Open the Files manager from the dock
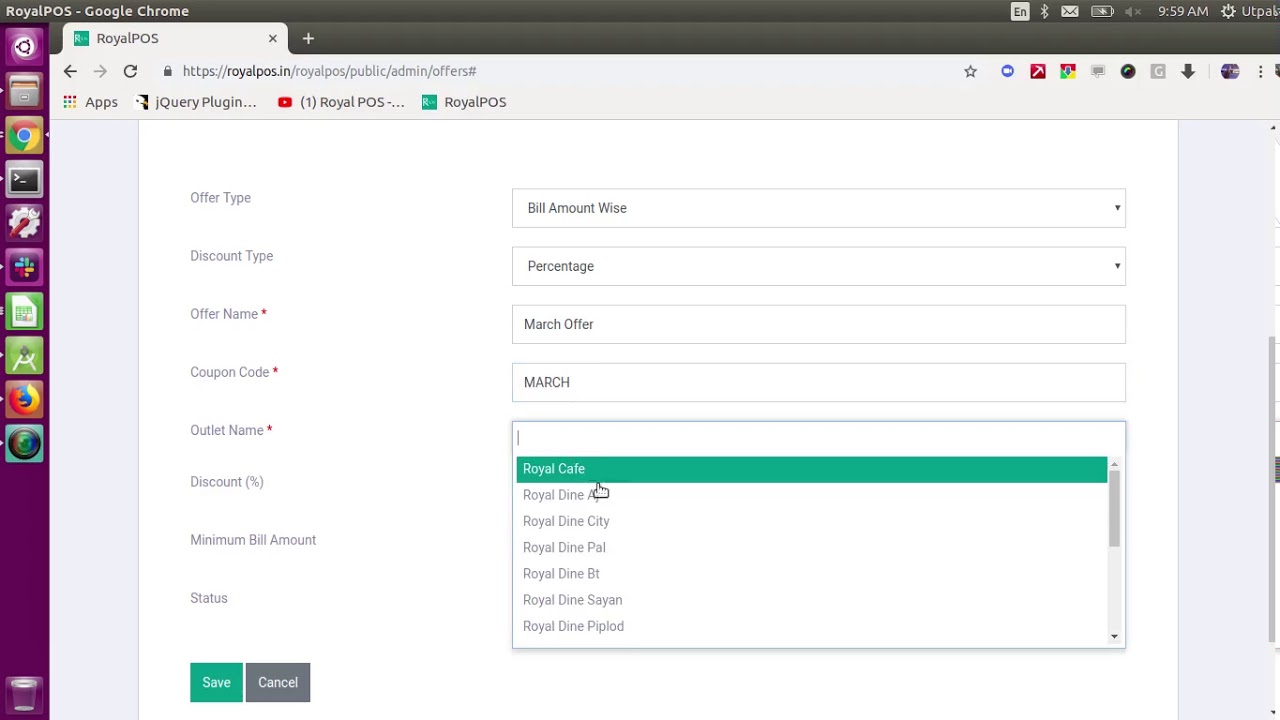 tap(24, 91)
